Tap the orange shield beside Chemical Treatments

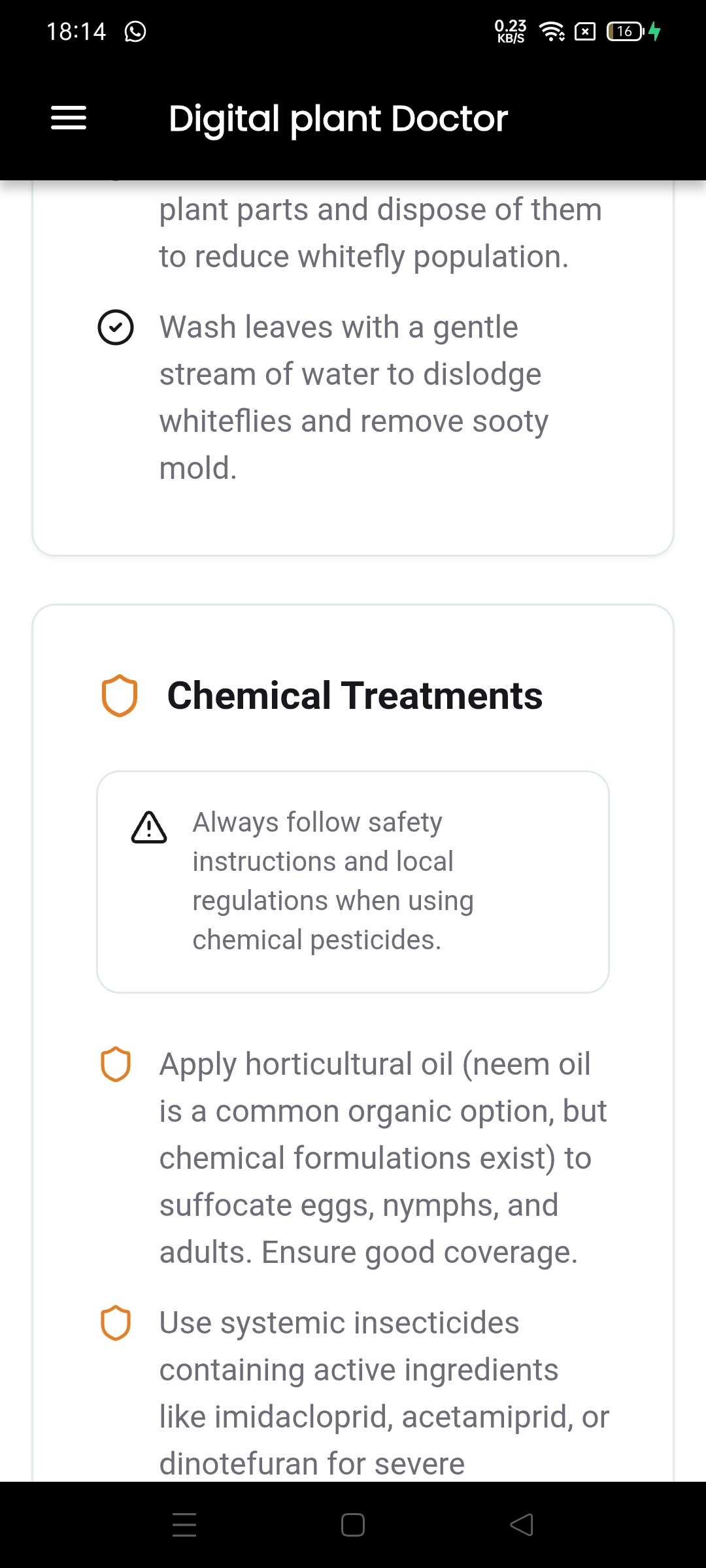point(120,695)
